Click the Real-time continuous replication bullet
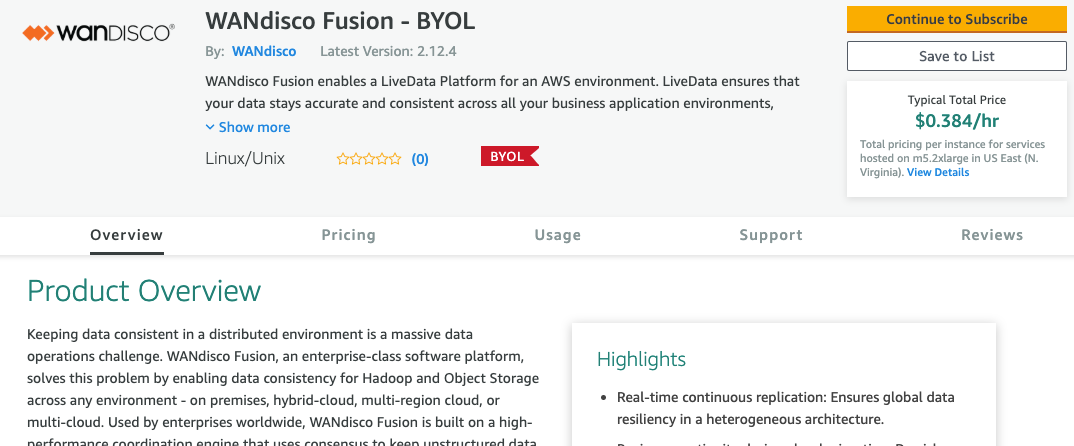1074x446 pixels. (x=786, y=408)
